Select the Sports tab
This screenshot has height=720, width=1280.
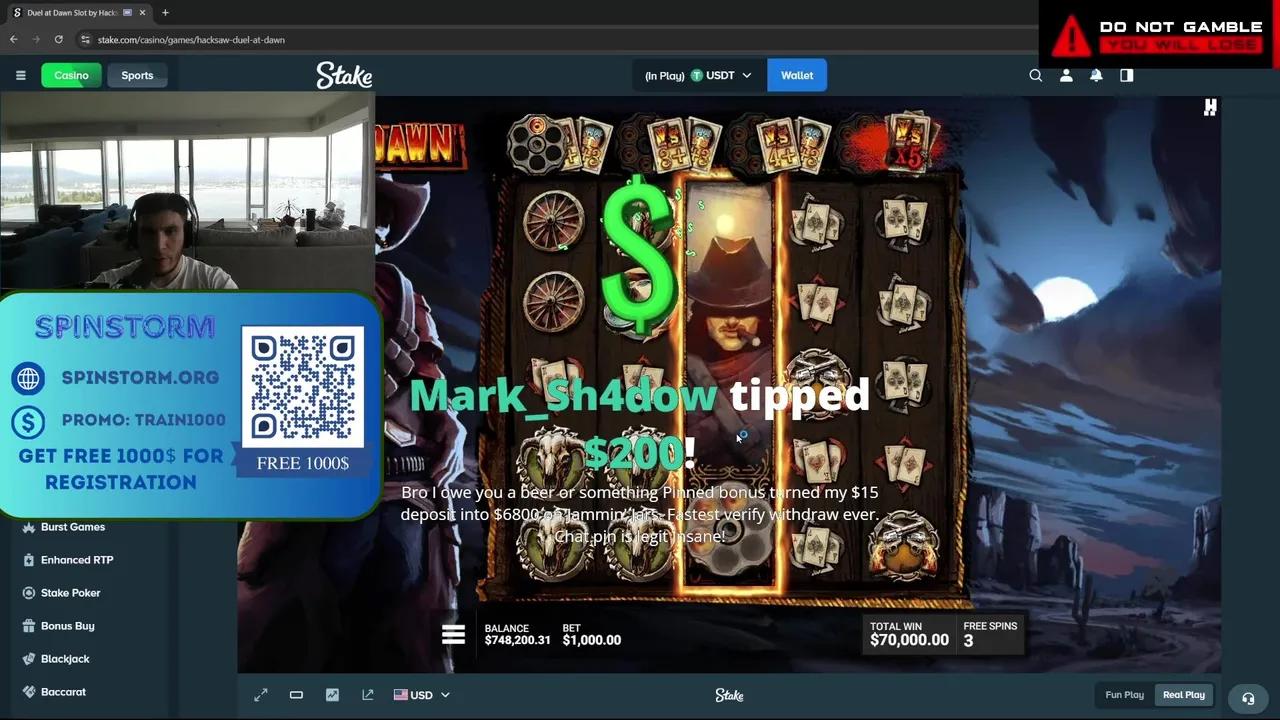pyautogui.click(x=137, y=75)
